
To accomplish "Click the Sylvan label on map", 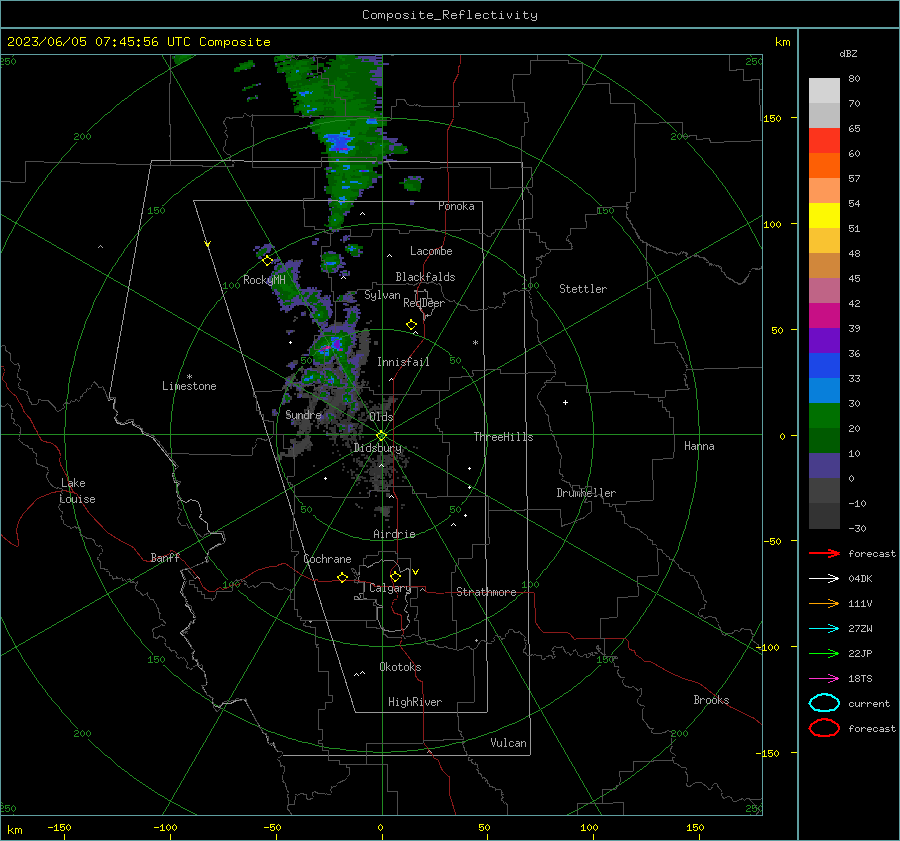I will pyautogui.click(x=382, y=295).
